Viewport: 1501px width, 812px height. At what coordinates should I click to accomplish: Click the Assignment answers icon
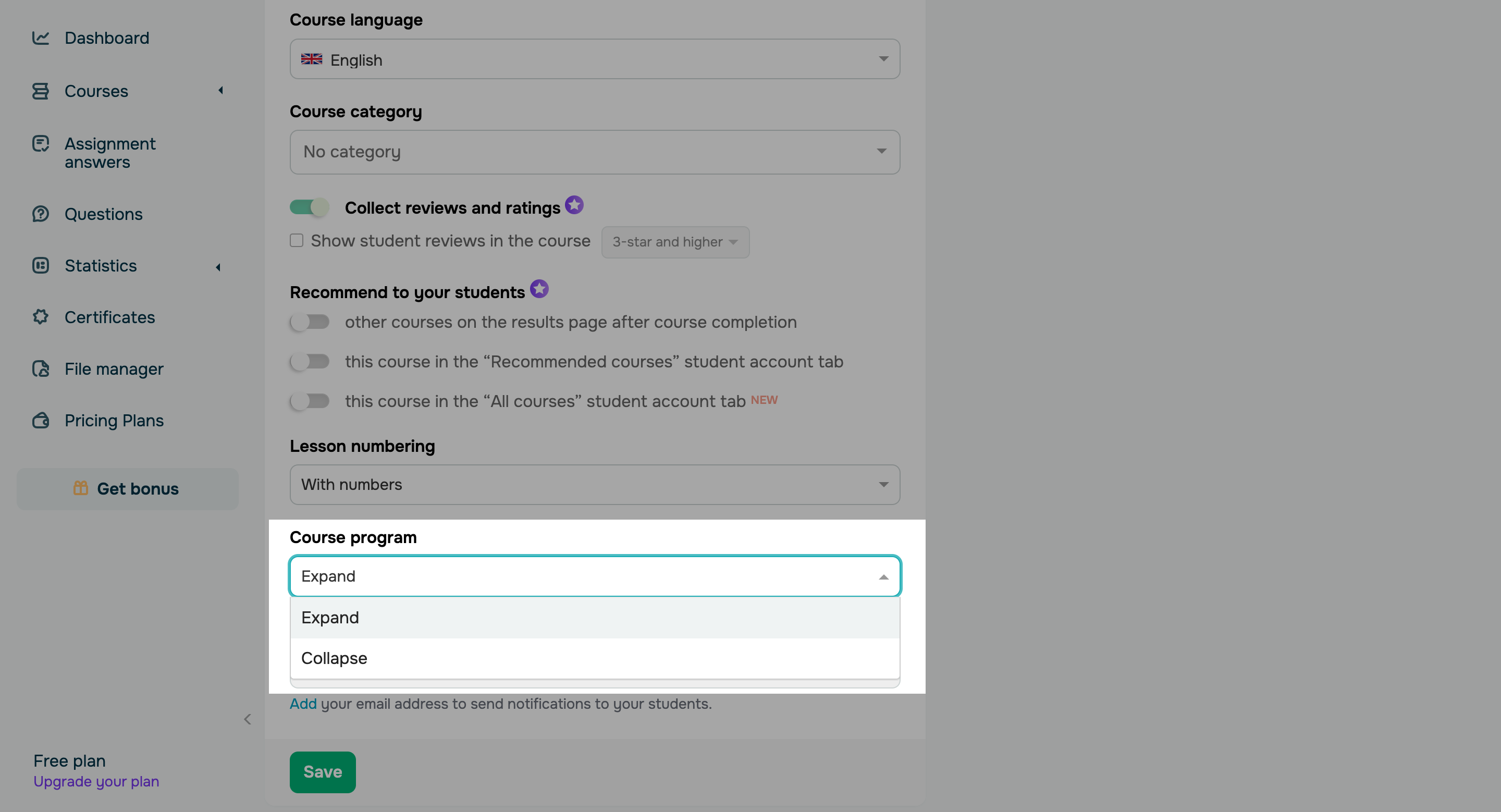tap(40, 143)
